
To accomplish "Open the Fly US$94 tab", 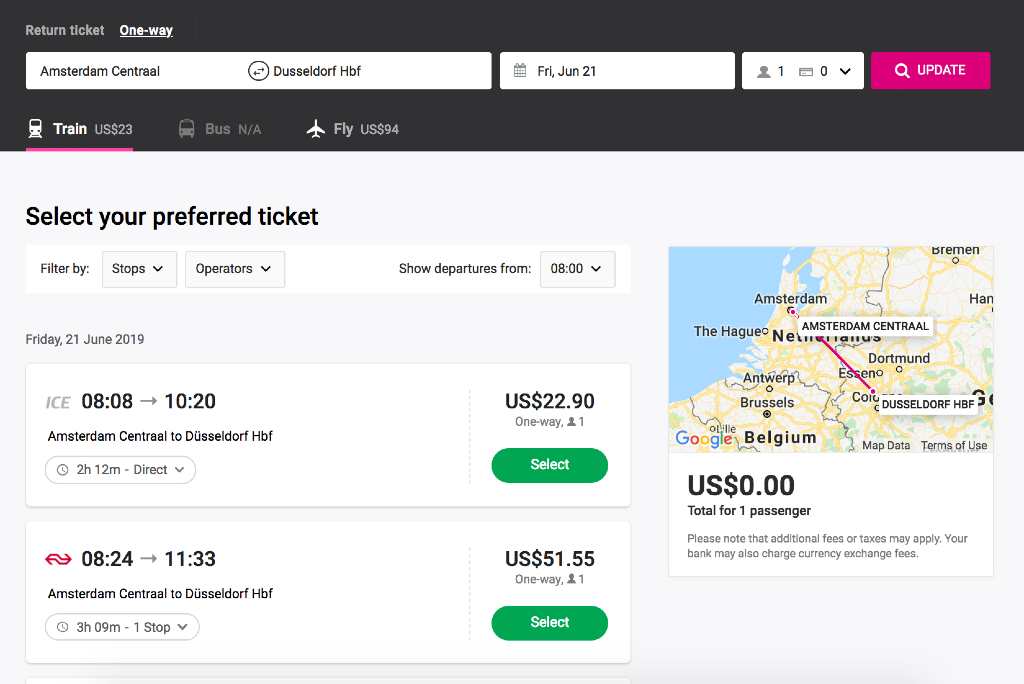I will tap(353, 129).
